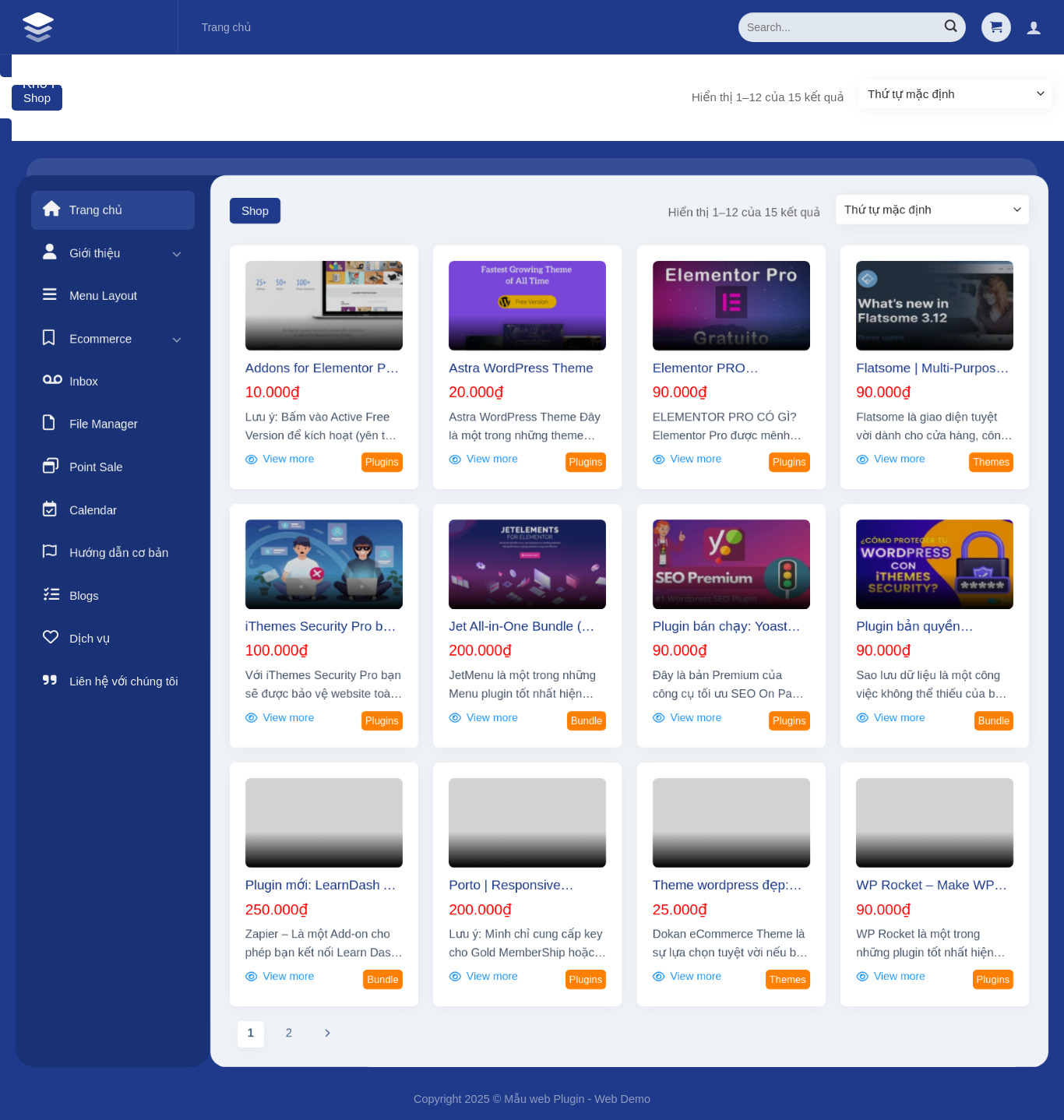Open the Plugin bản quyền product title
Viewport: 1064px width, 1120px height.
point(914,627)
